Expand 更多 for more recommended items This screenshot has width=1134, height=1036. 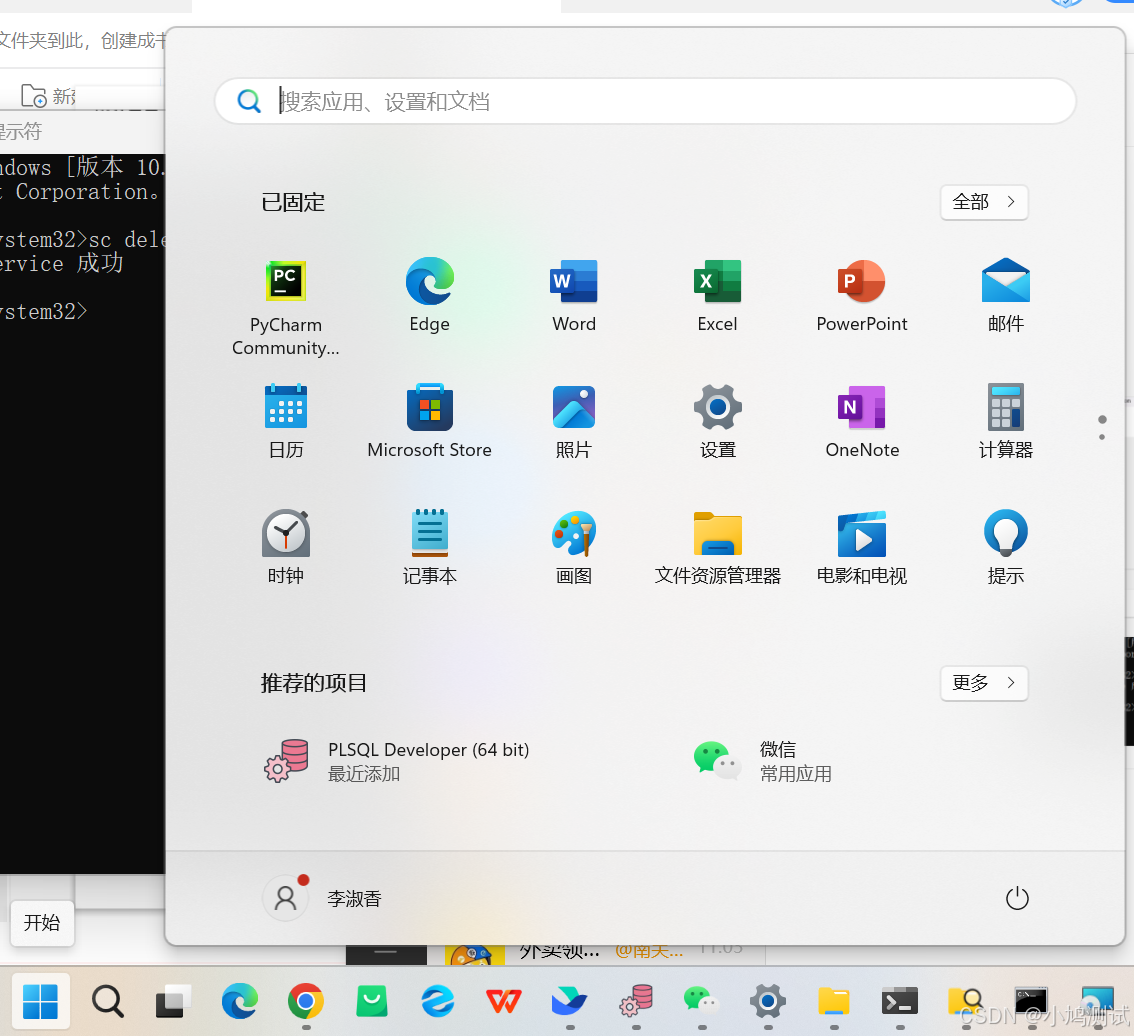coord(984,683)
